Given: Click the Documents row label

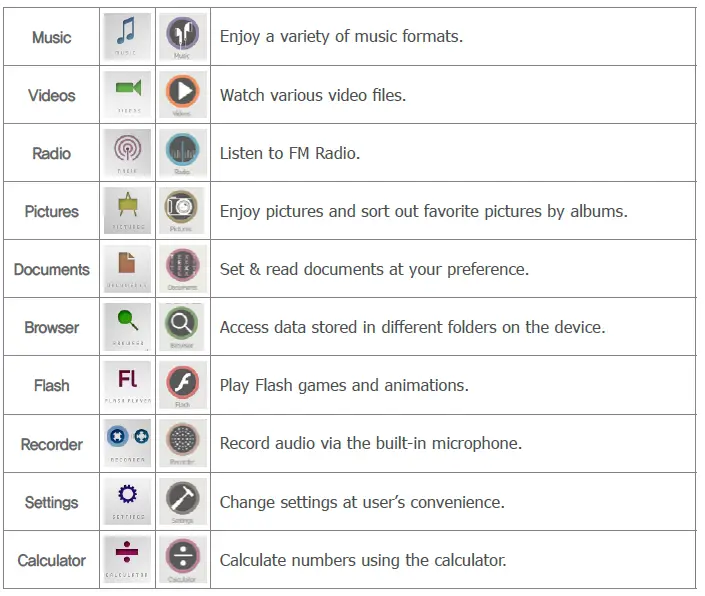Looking at the screenshot, I should pos(52,270).
